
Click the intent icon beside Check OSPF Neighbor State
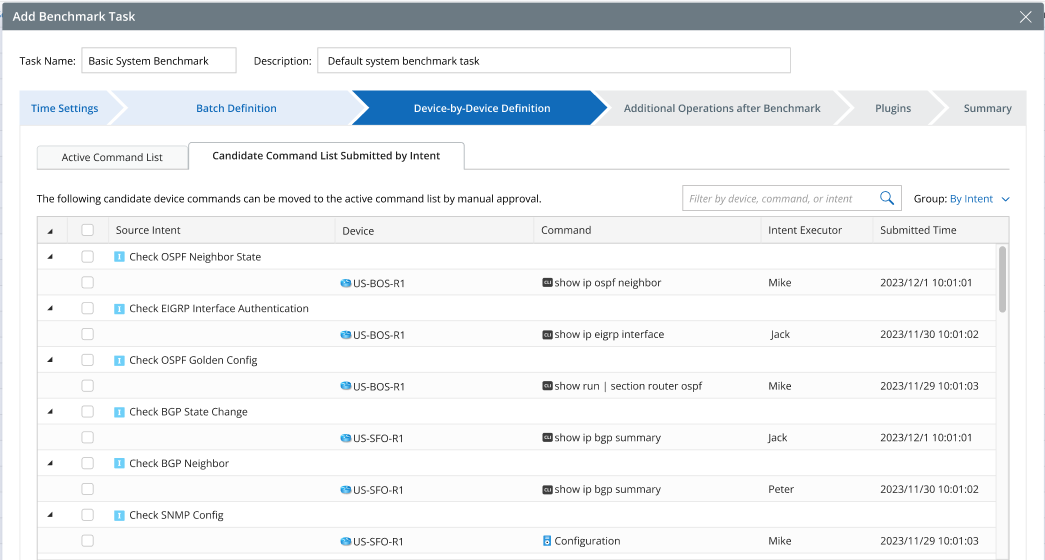[119, 257]
